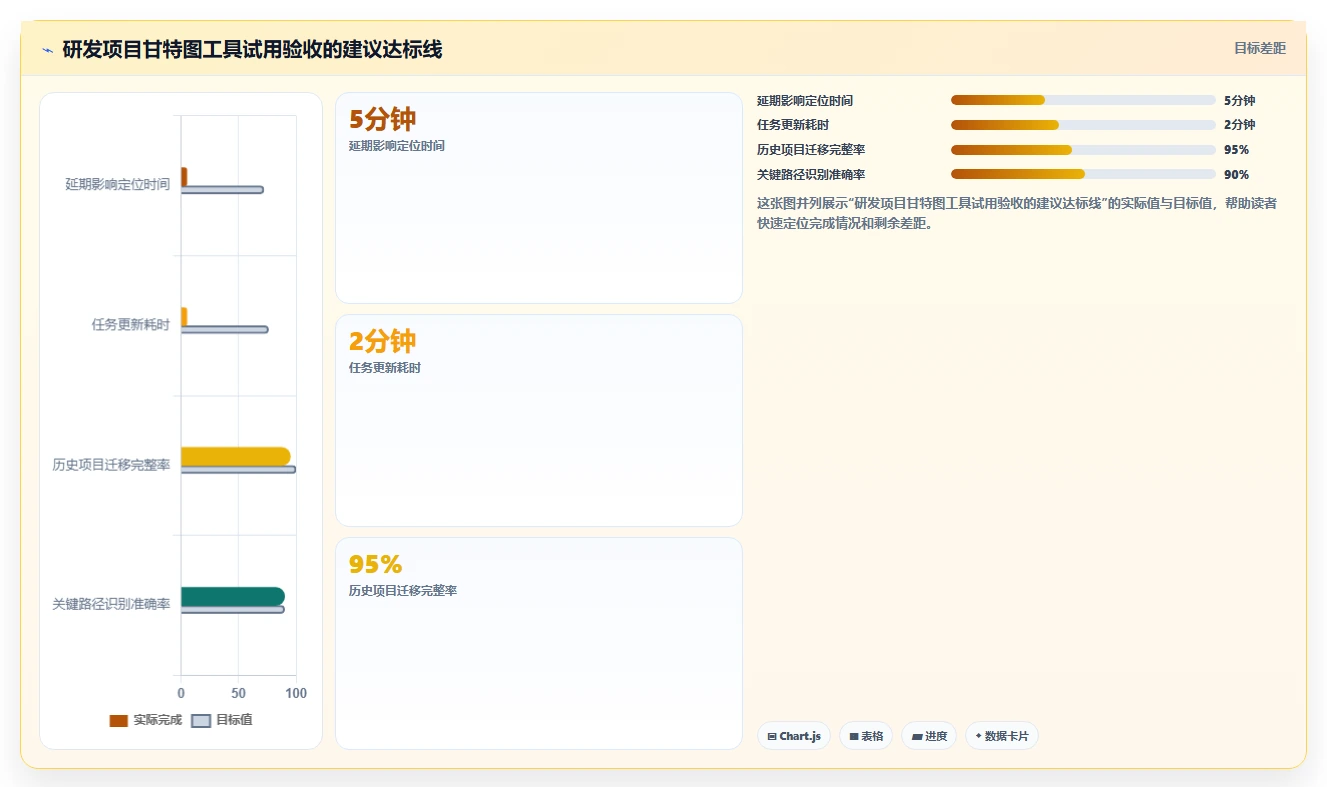Click the 关键路径识别准确率 progress bar
This screenshot has height=787, width=1327.
(1083, 174)
